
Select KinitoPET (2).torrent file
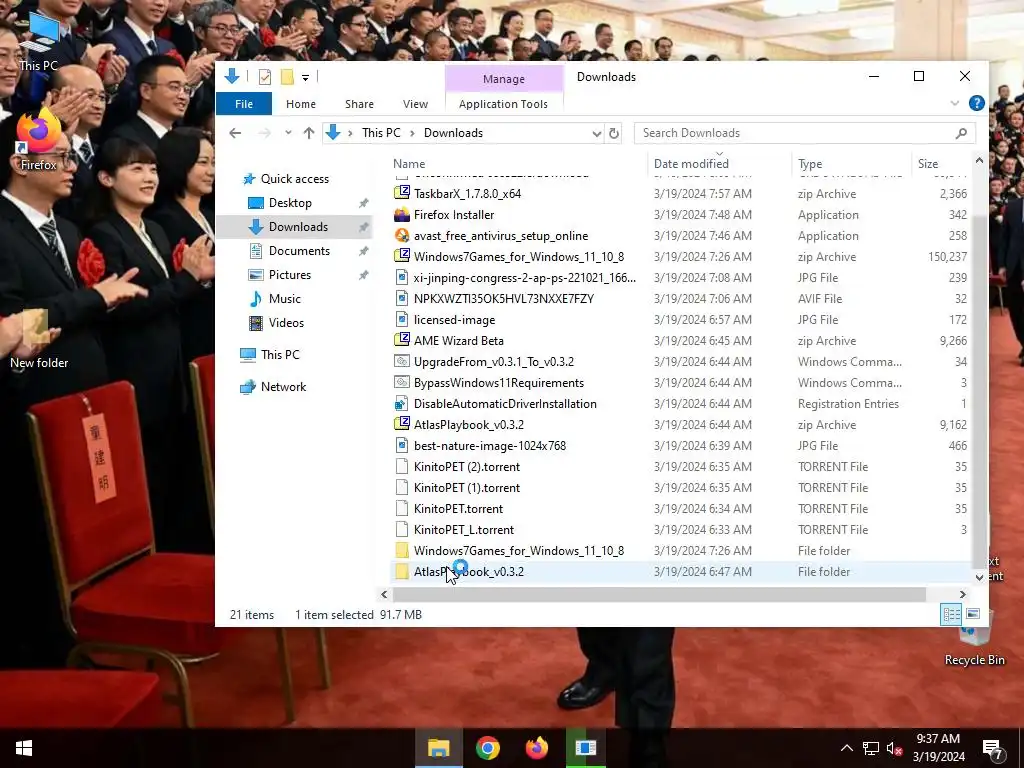pyautogui.click(x=680, y=467)
